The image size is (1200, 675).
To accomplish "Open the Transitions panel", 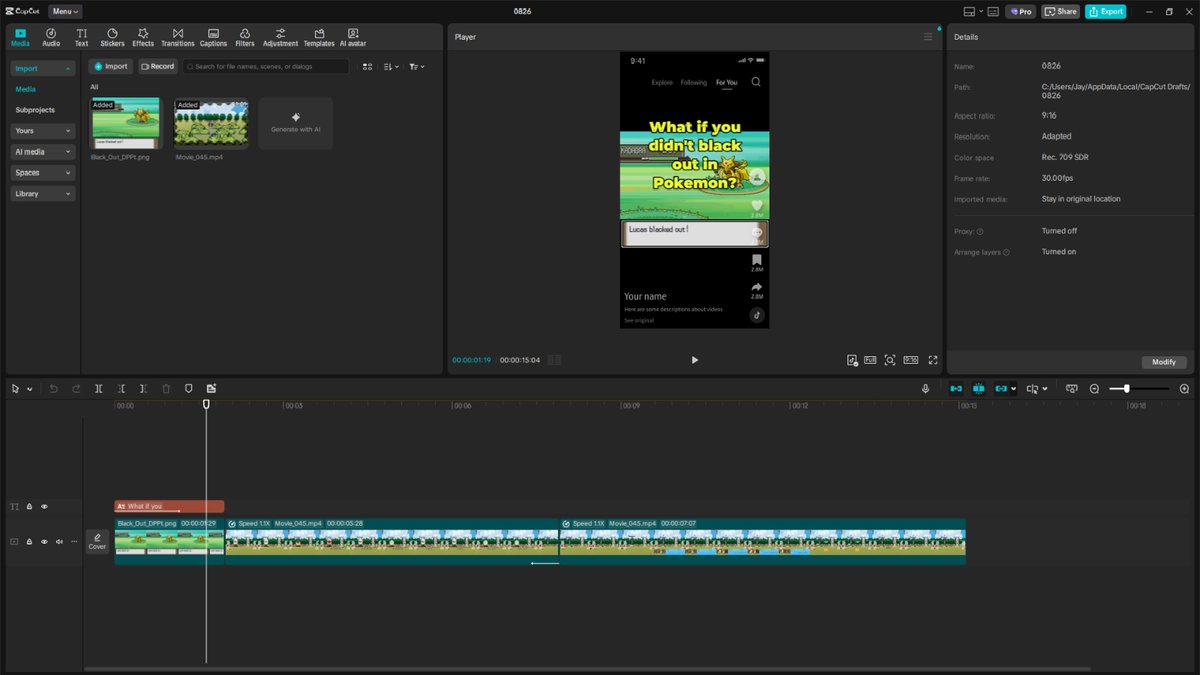I will (177, 37).
